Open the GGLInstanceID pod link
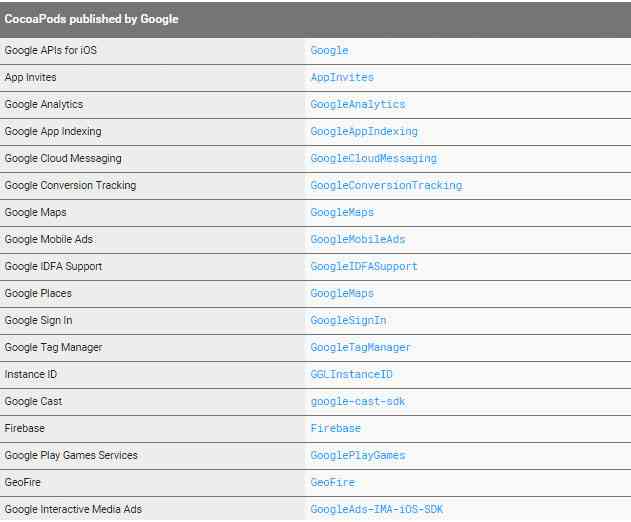This screenshot has height=522, width=631. click(351, 374)
